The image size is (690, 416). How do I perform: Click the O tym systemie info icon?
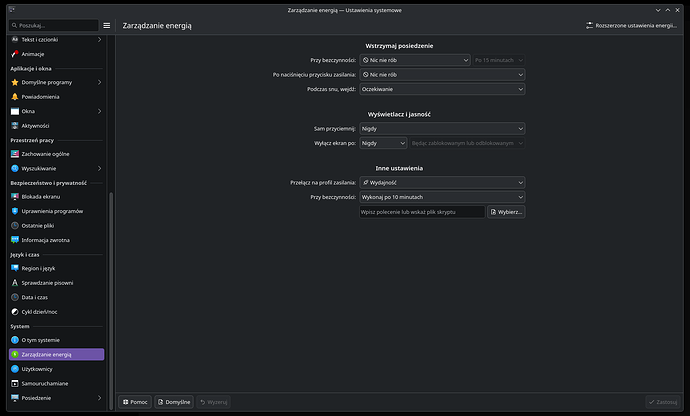(14, 340)
